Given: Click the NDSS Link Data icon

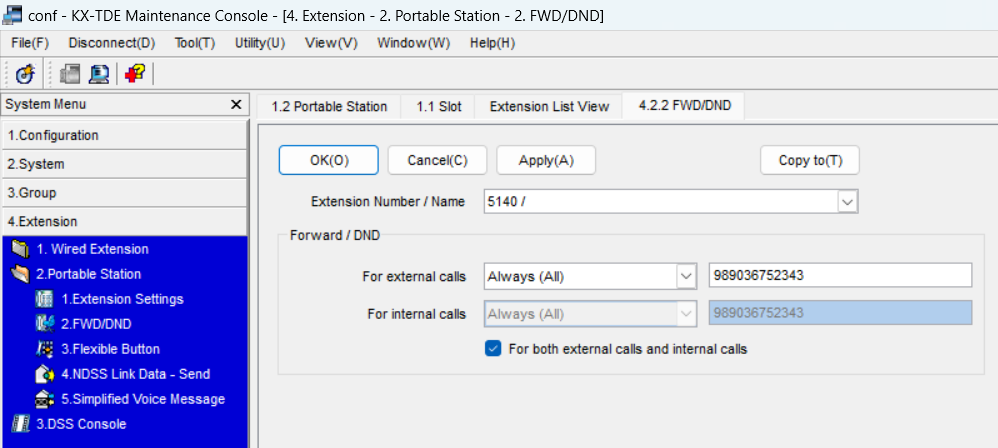Looking at the screenshot, I should [45, 374].
